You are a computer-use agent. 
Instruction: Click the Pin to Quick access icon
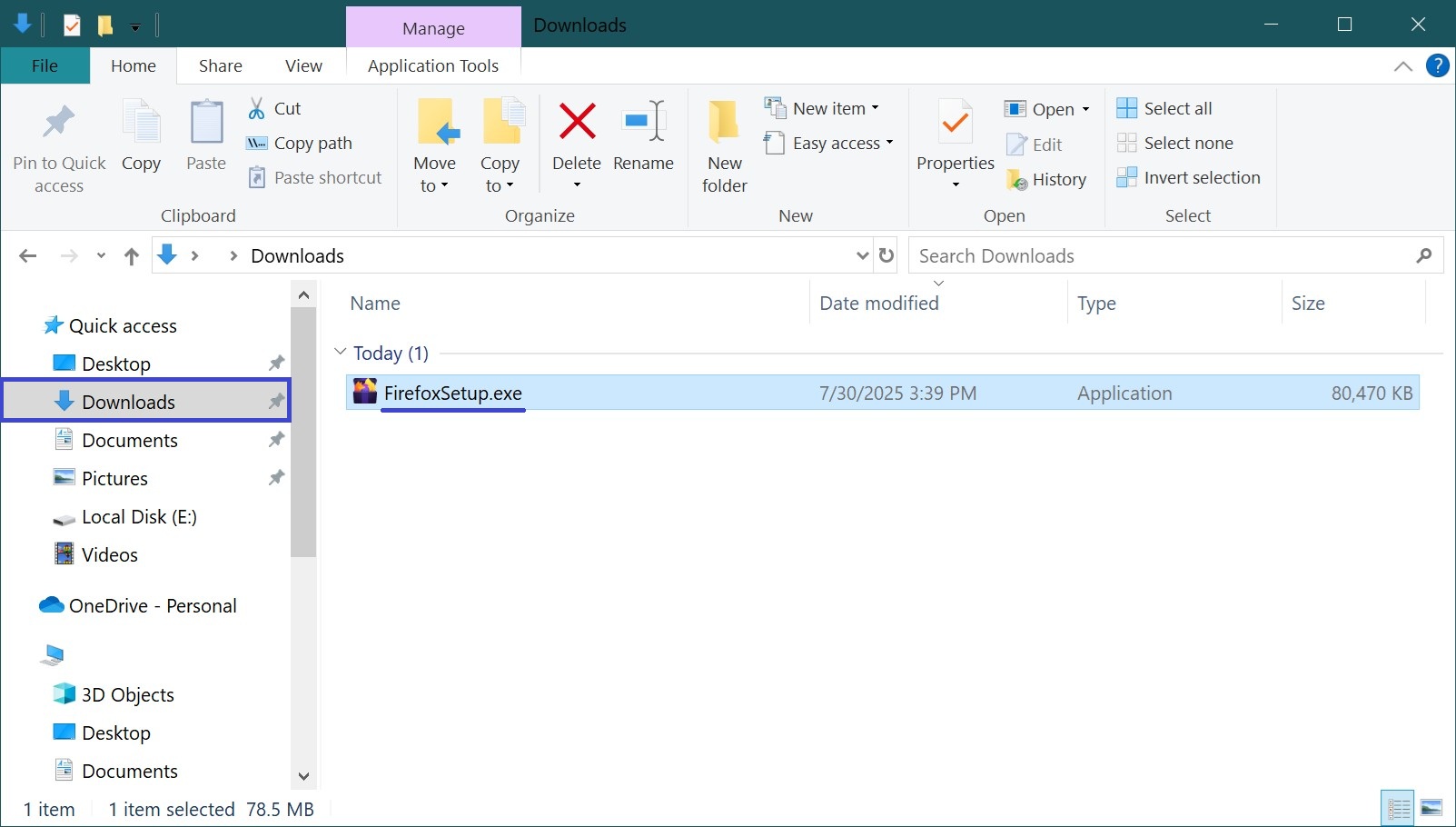coord(59,122)
